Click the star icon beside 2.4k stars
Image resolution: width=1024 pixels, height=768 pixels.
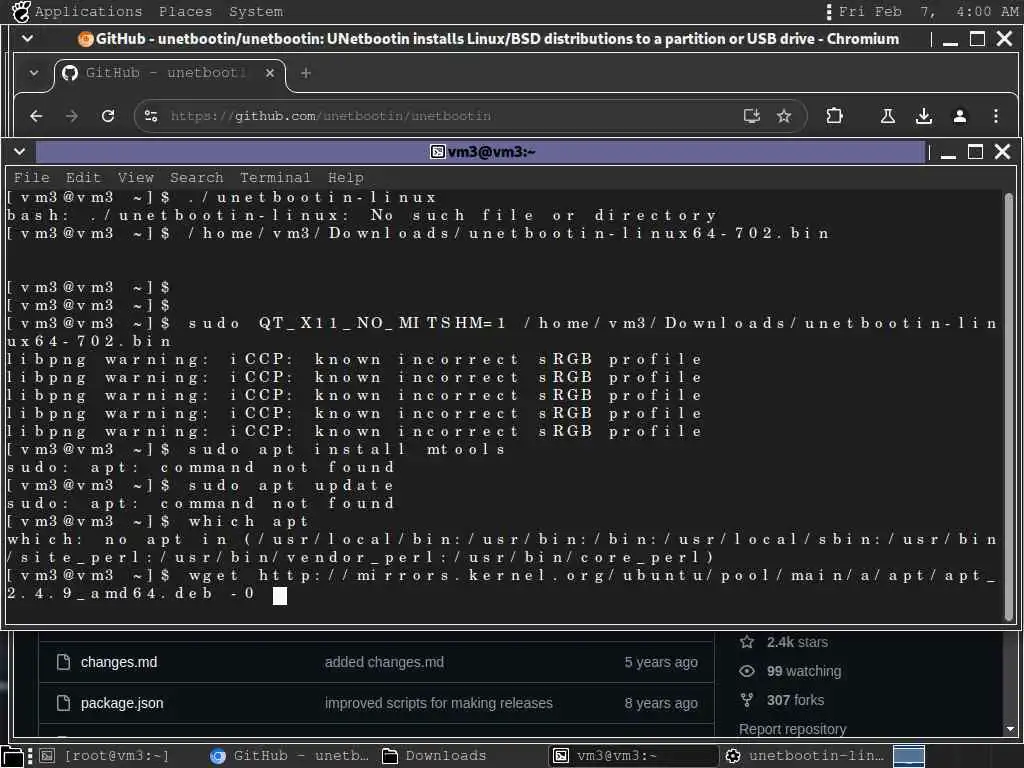click(746, 642)
